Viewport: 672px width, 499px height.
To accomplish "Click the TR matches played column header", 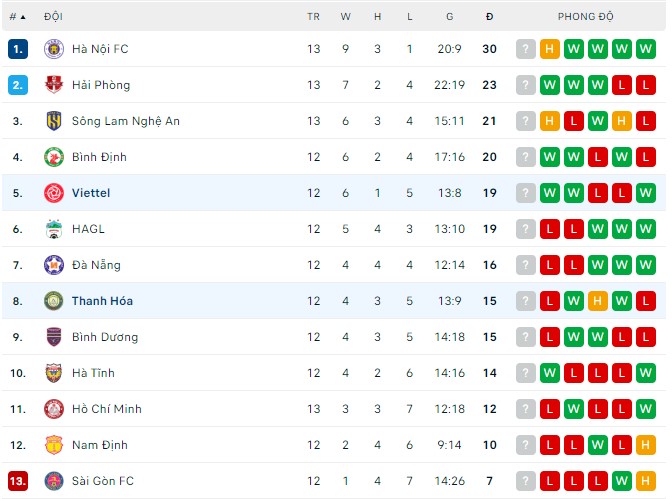I will coord(314,17).
